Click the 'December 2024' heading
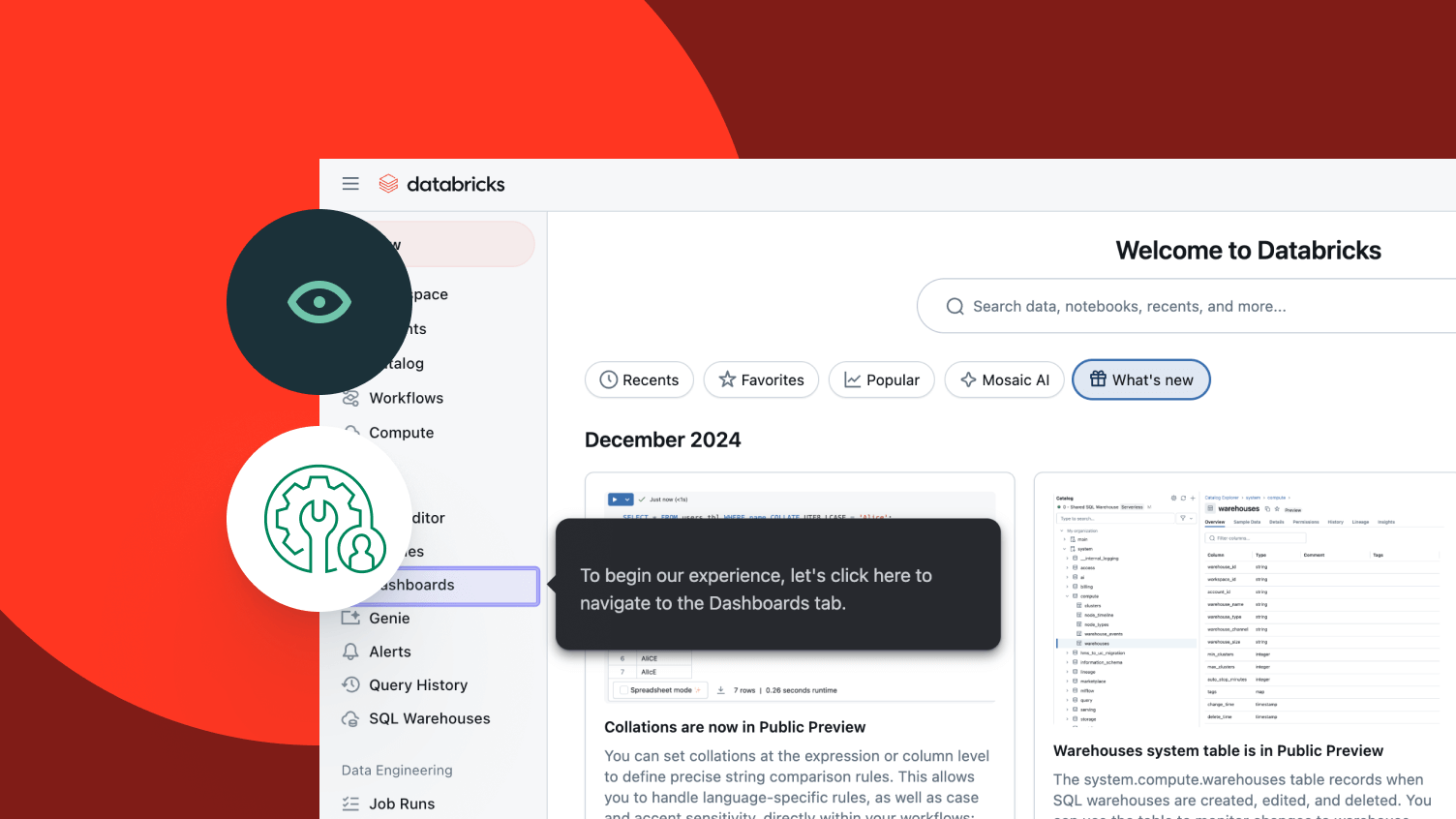 coord(662,440)
